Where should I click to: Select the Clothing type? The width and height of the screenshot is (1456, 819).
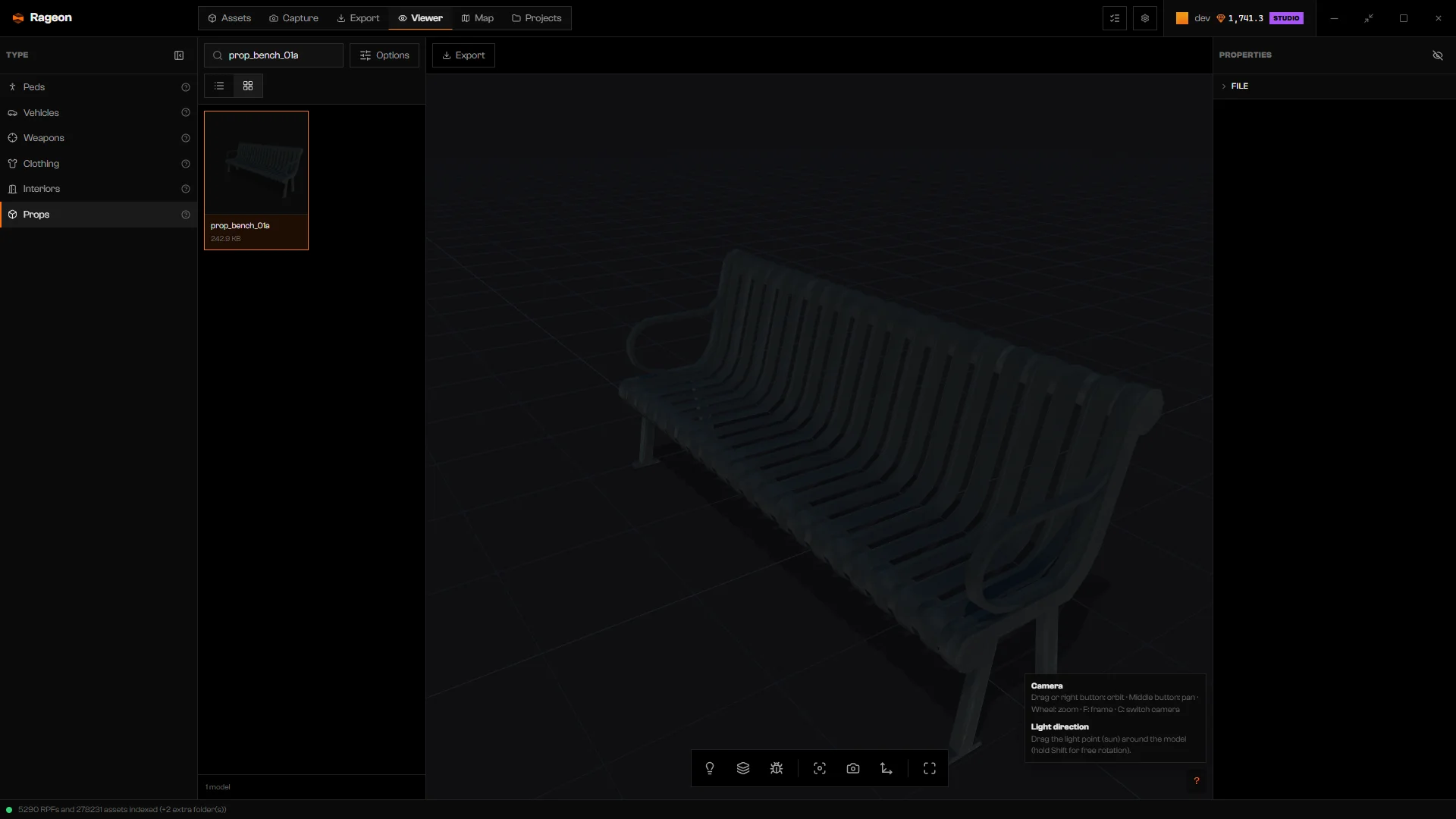99,164
